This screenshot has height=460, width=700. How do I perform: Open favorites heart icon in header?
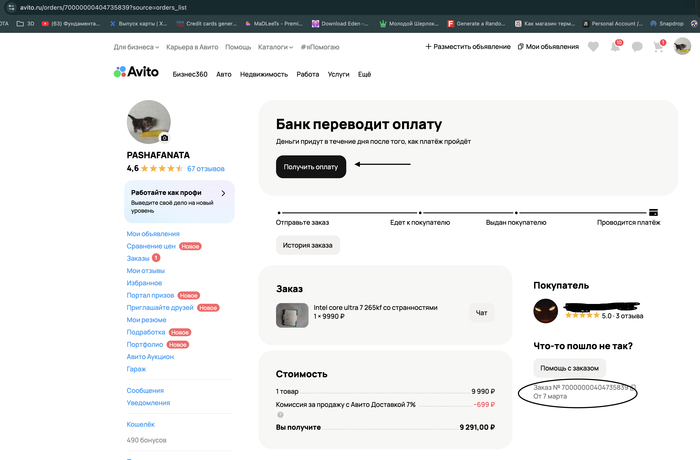pyautogui.click(x=593, y=46)
